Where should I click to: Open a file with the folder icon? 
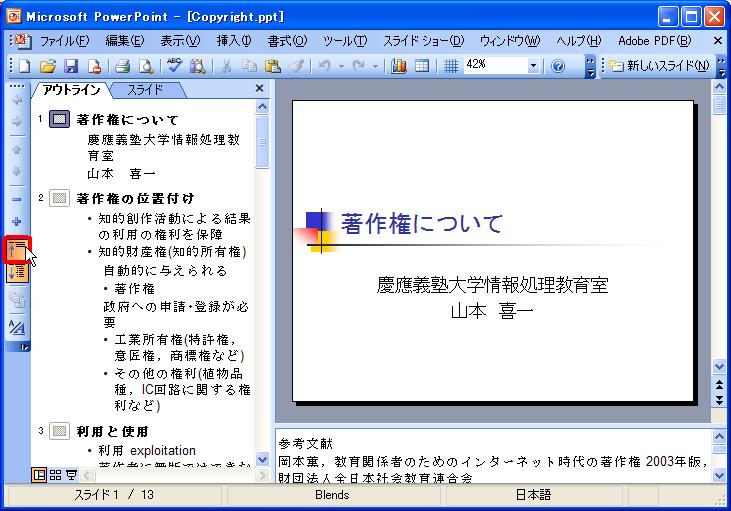(x=47, y=66)
